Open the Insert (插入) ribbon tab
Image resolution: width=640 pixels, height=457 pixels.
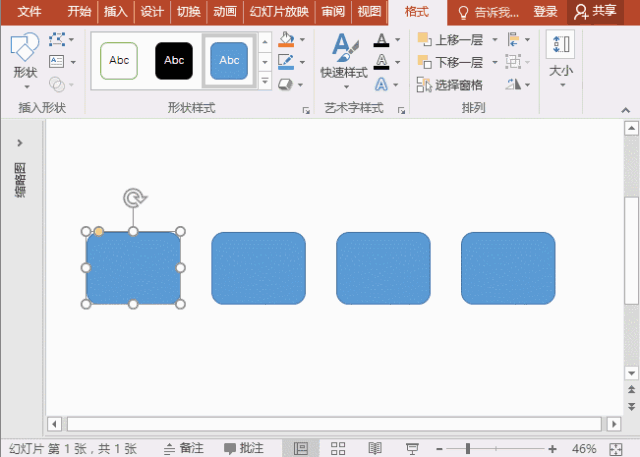point(116,12)
